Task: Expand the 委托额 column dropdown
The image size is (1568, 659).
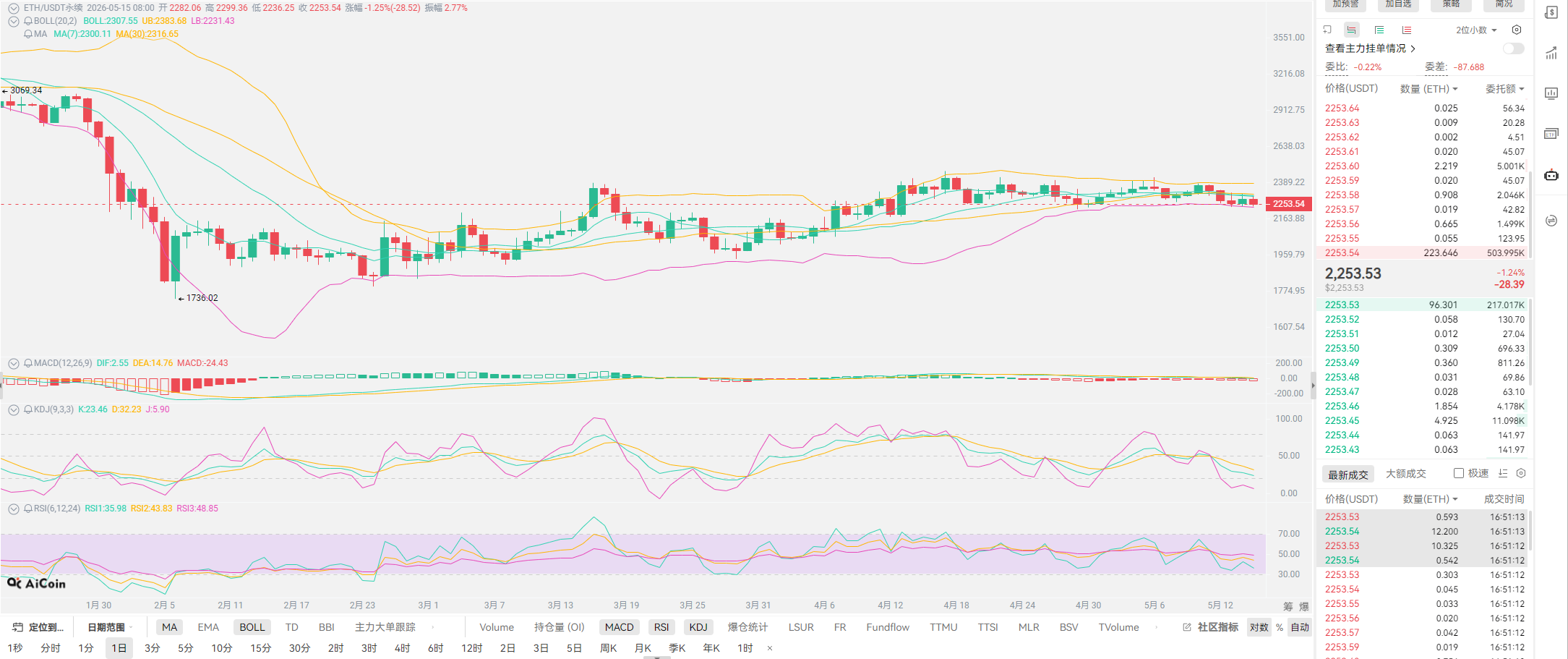Action: 1505,89
